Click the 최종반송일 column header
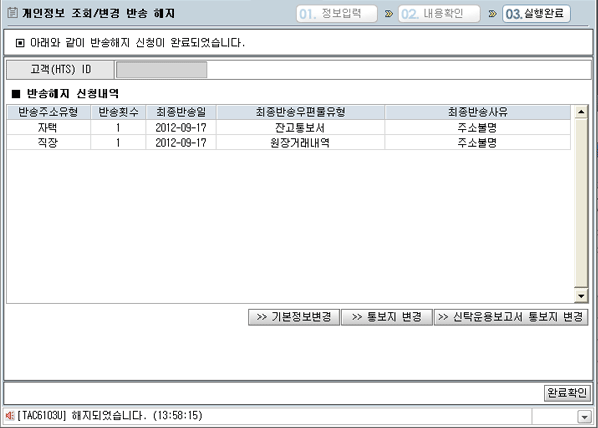 coord(181,112)
